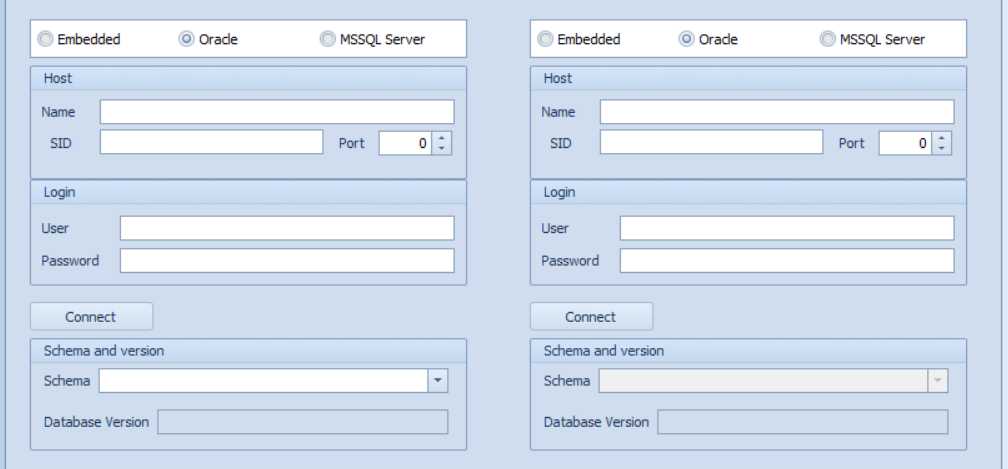
Task: Focus the right Password field
Action: tap(787, 260)
